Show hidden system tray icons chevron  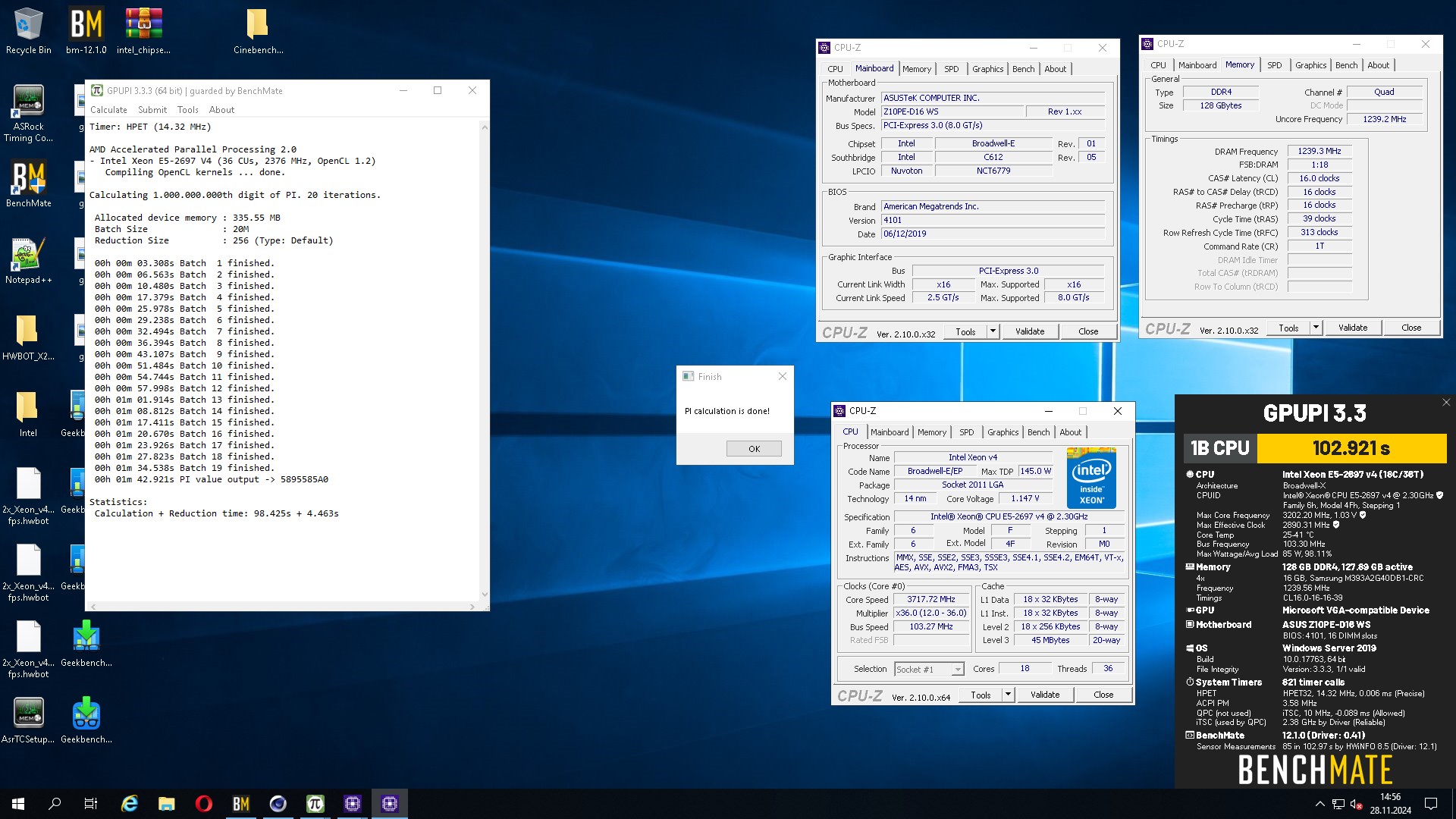(1320, 804)
